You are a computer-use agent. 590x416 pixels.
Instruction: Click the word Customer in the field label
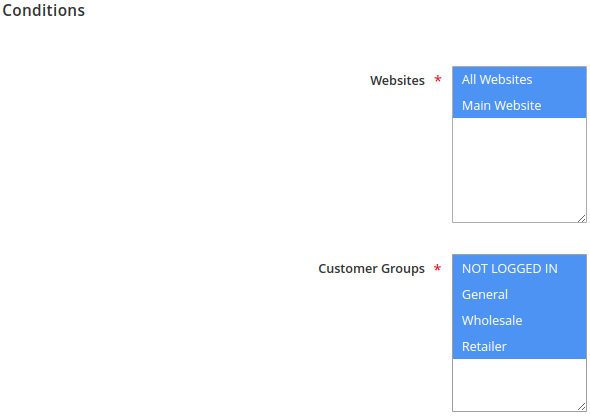(x=348, y=269)
